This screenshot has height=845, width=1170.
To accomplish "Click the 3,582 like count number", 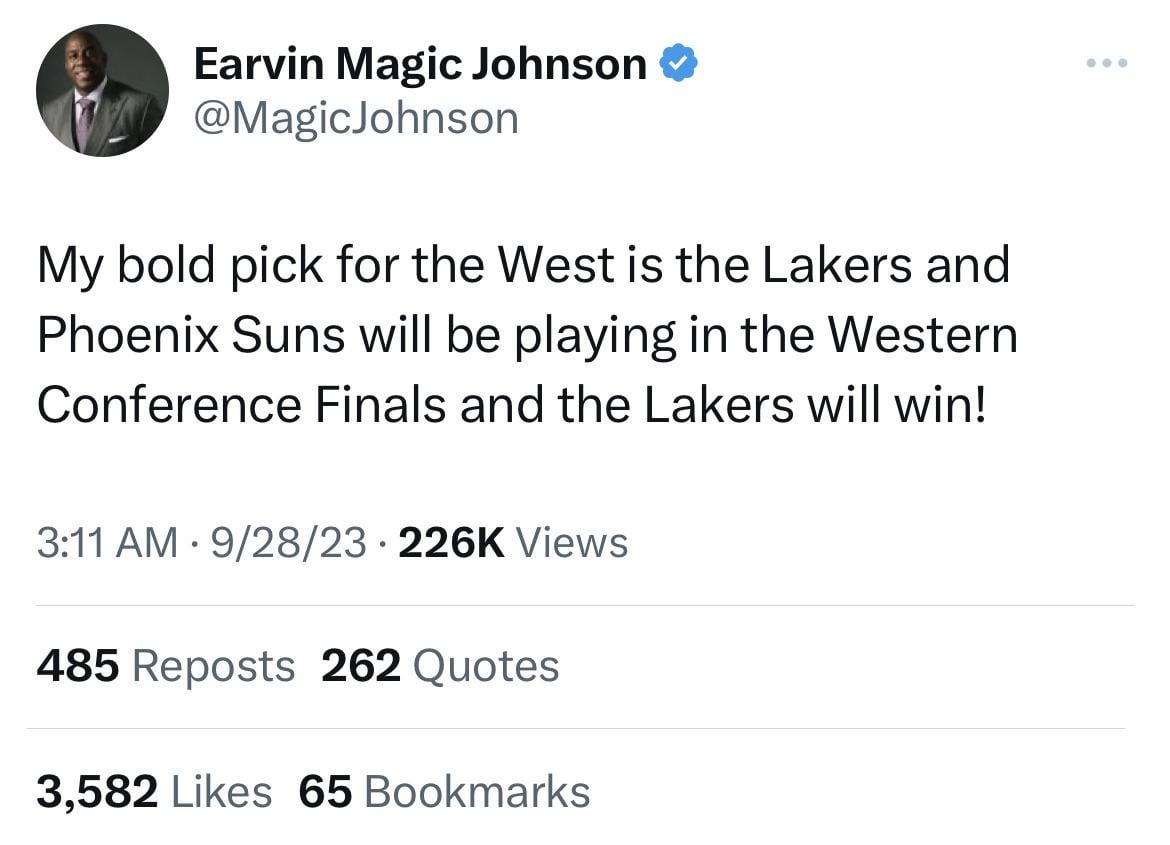I will [x=97, y=791].
